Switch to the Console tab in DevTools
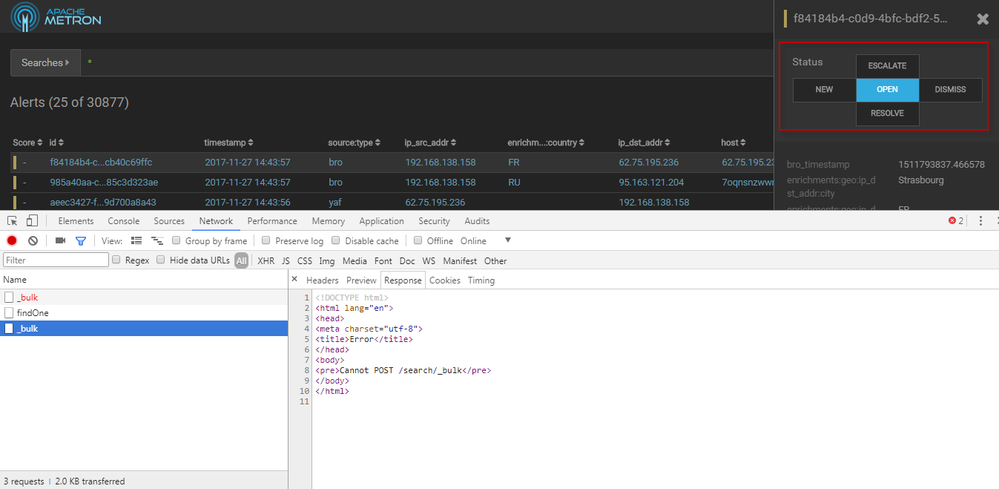 click(x=123, y=221)
